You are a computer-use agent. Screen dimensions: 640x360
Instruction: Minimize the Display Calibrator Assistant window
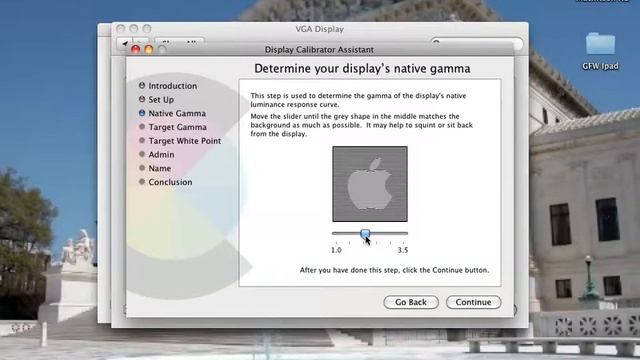149,49
